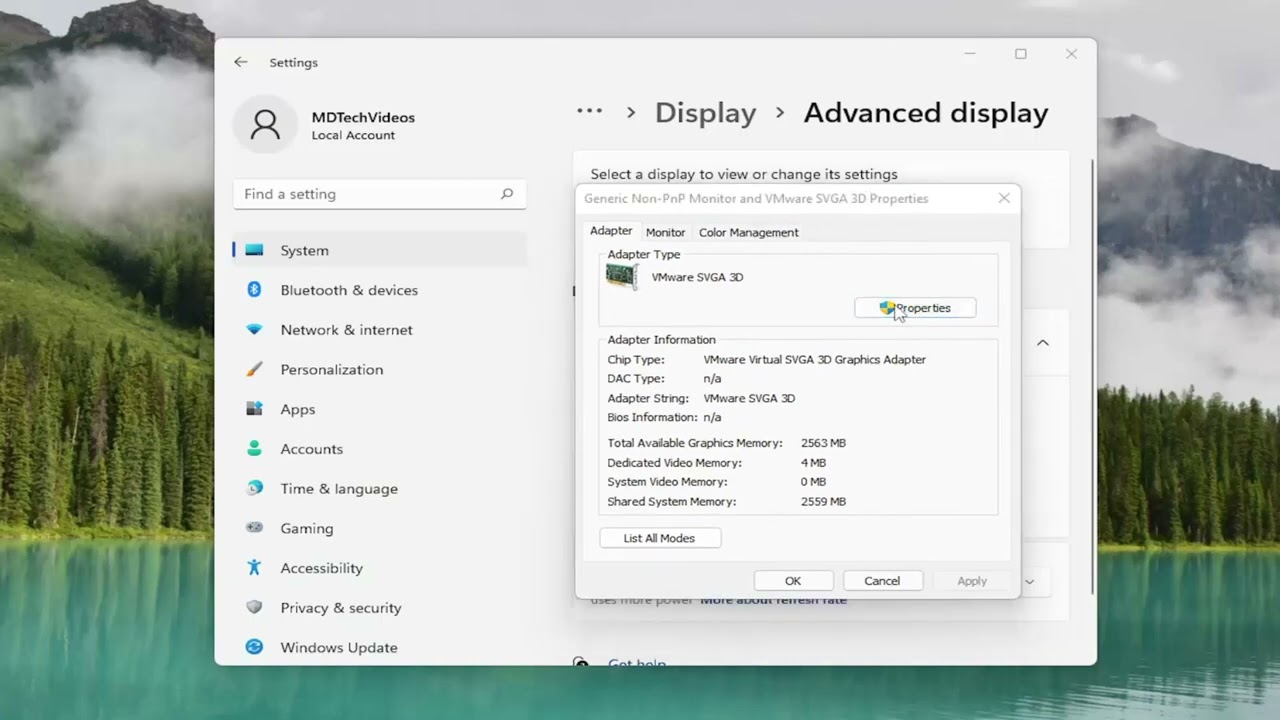Click the Apps icon in sidebar

254,409
